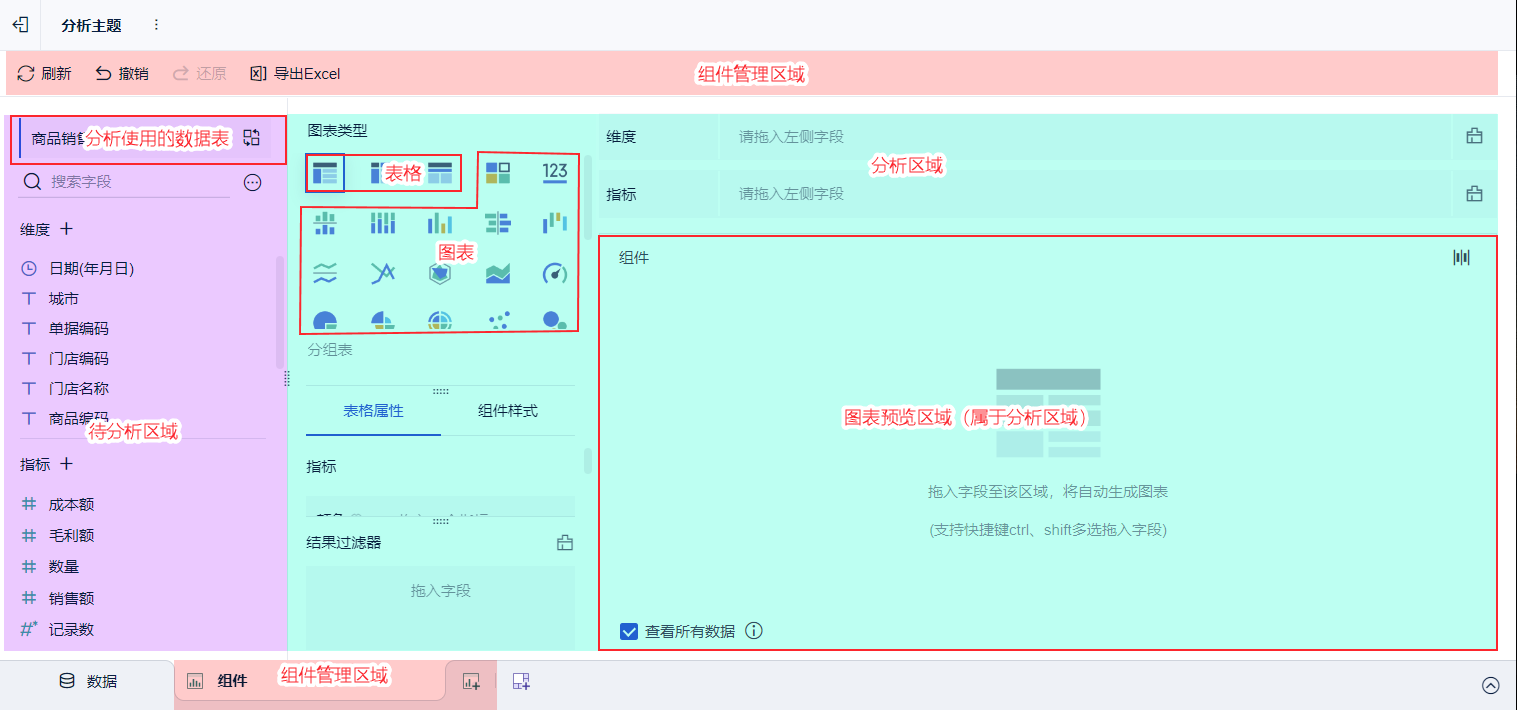Viewport: 1517px width, 710px height.
Task: Pick the 123 indicator card chart type
Action: point(555,172)
